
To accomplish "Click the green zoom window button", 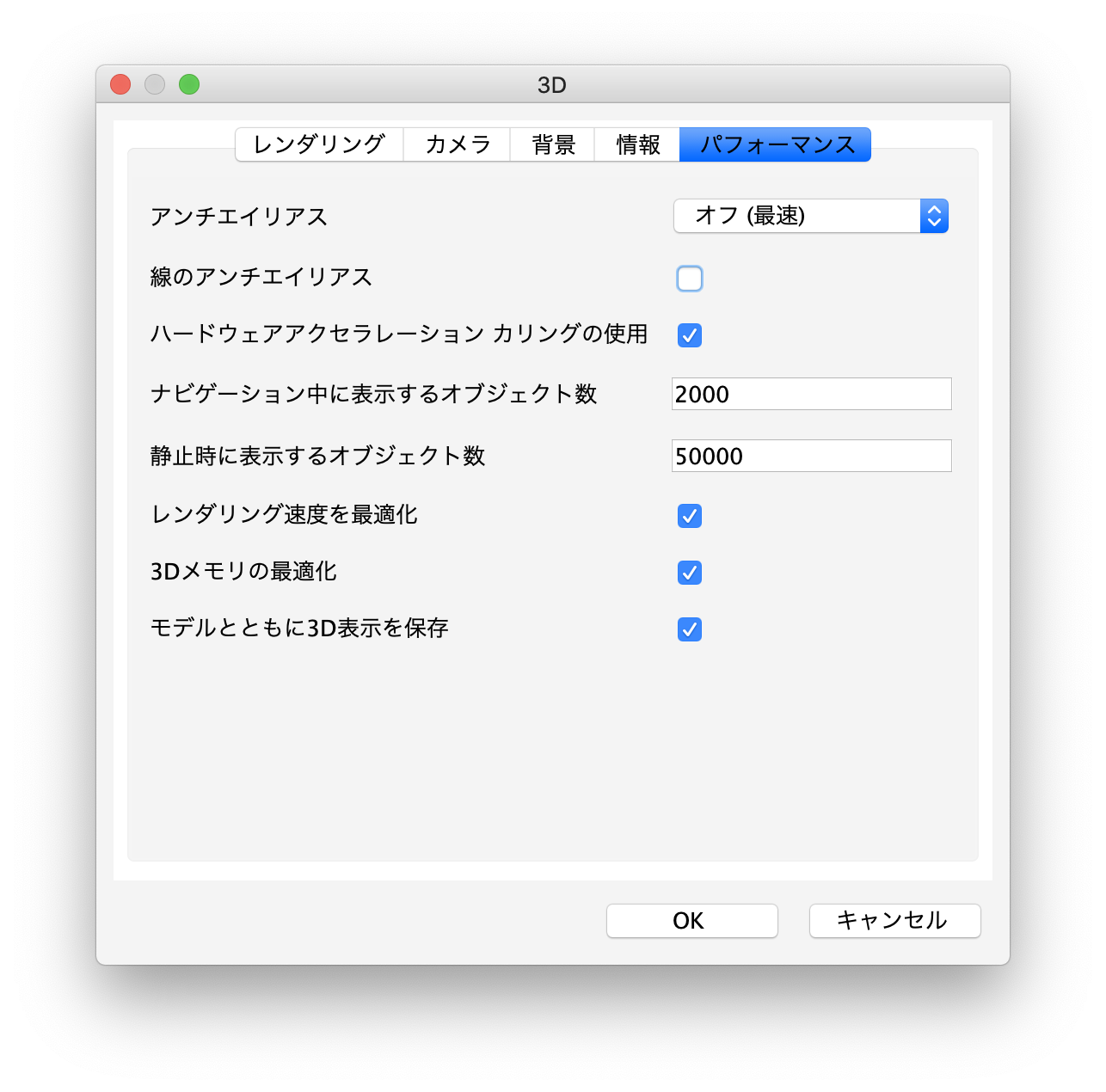I will pos(189,84).
